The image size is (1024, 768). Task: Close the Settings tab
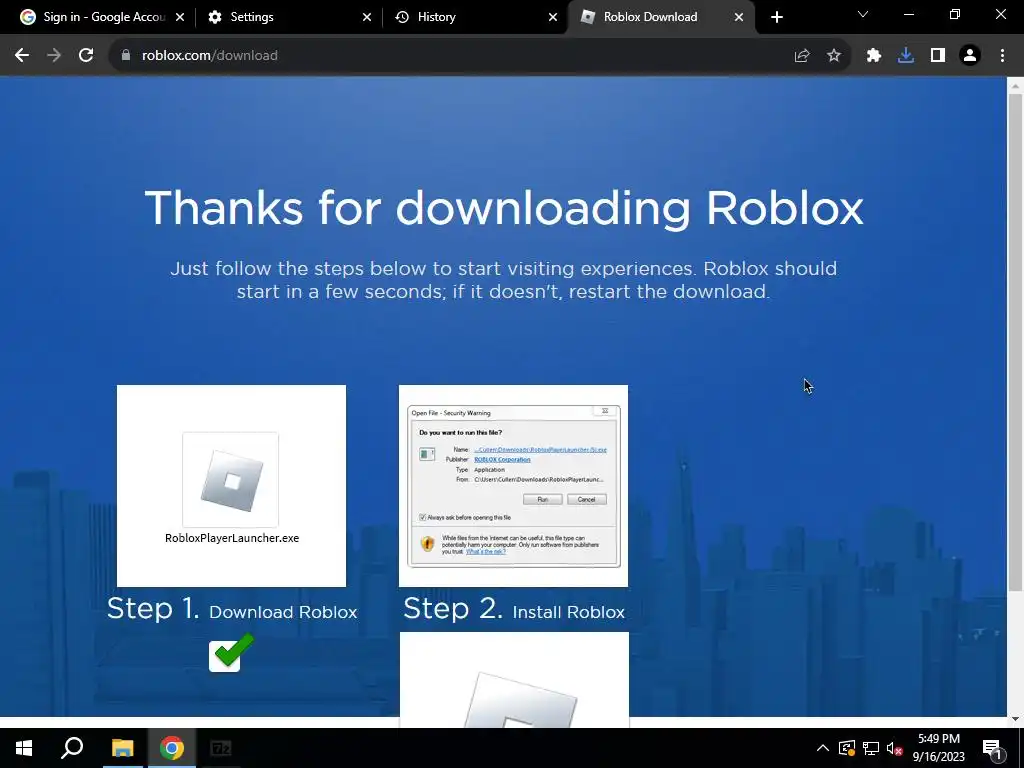click(x=367, y=17)
